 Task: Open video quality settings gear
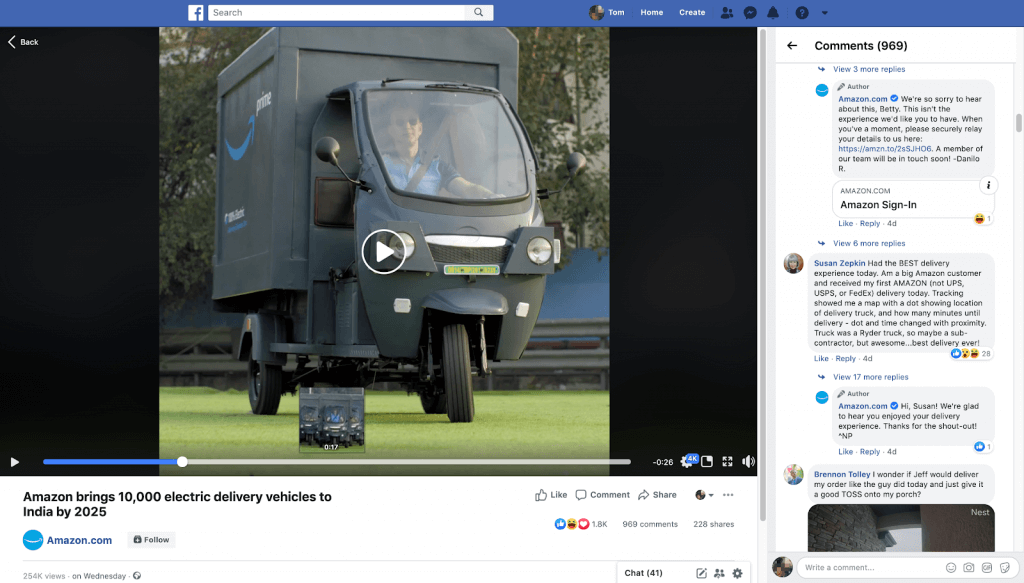(x=687, y=462)
